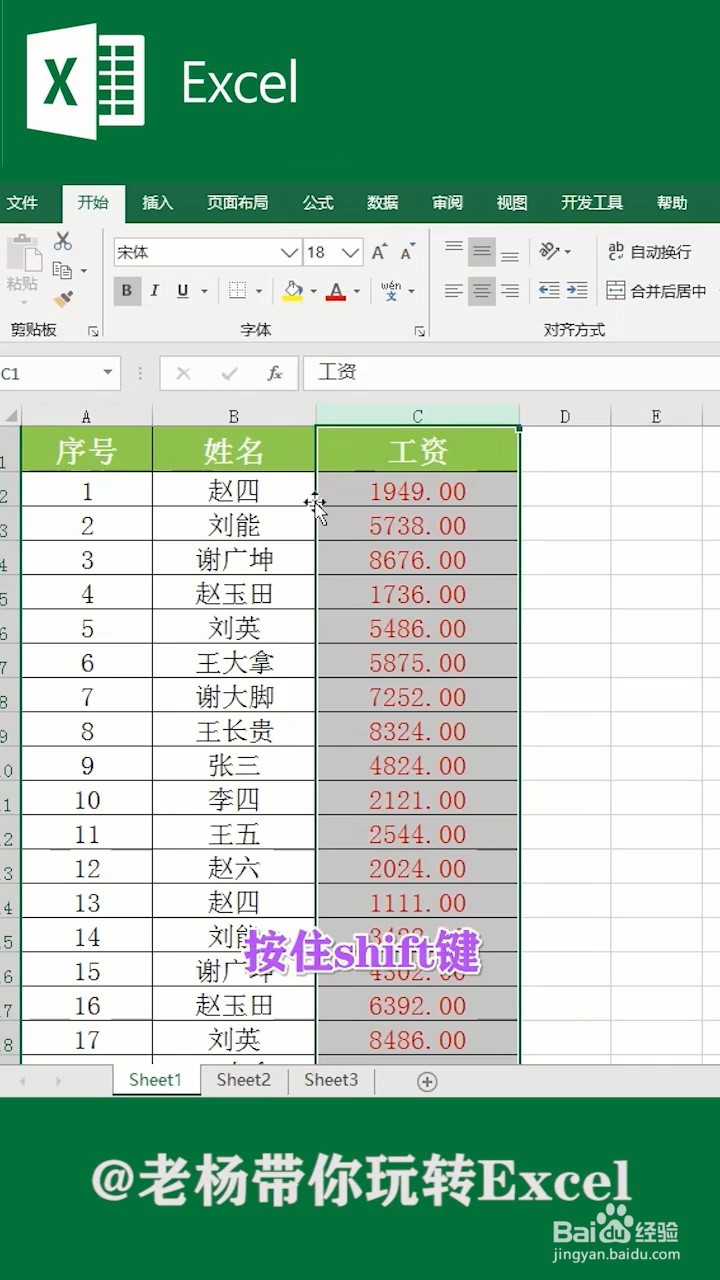Apply yellow fill color bucket
Image resolution: width=720 pixels, height=1280 pixels.
click(x=292, y=291)
